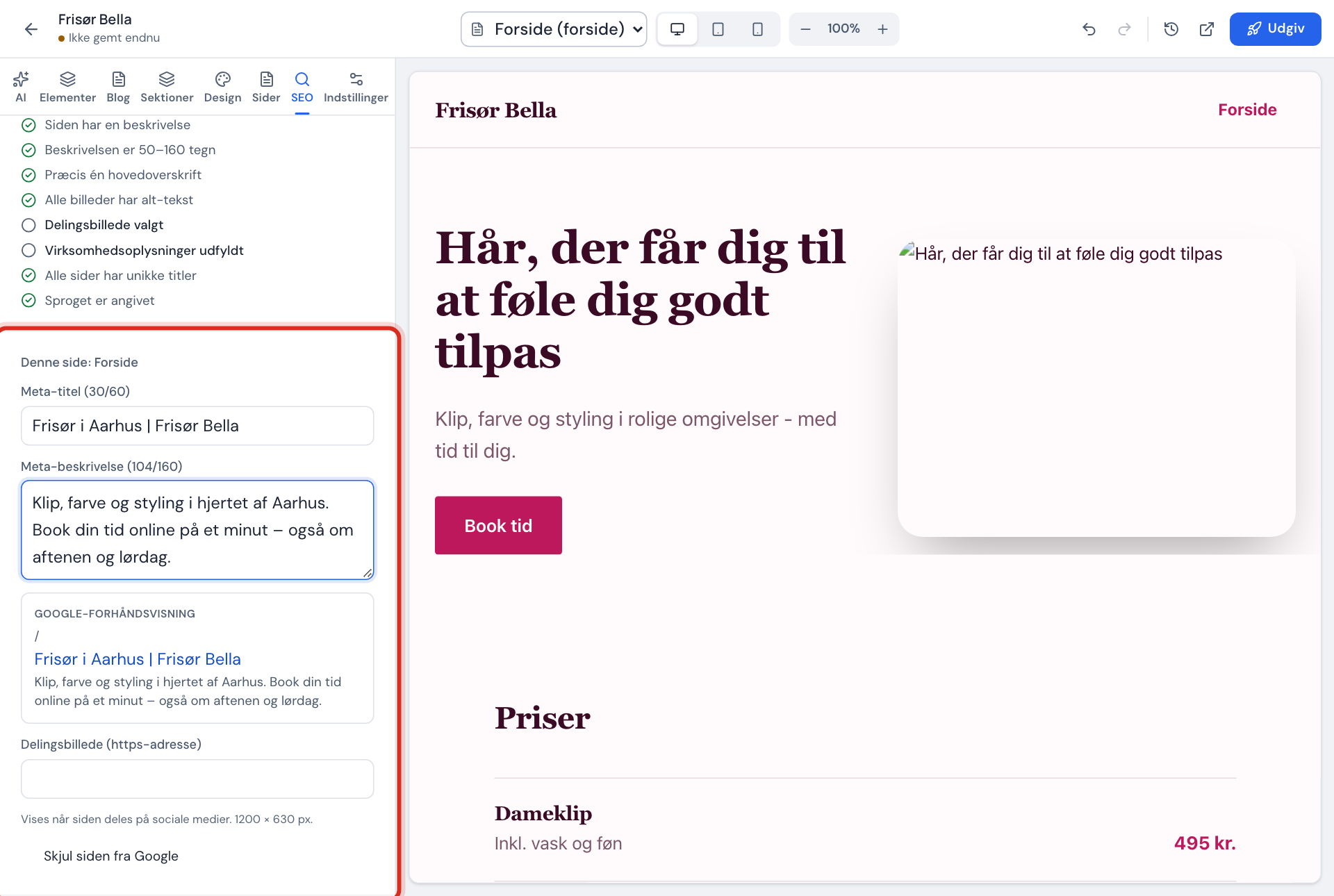Screen dimensions: 1334x896
Task: Switch to mobile preview mode
Action: point(757,29)
